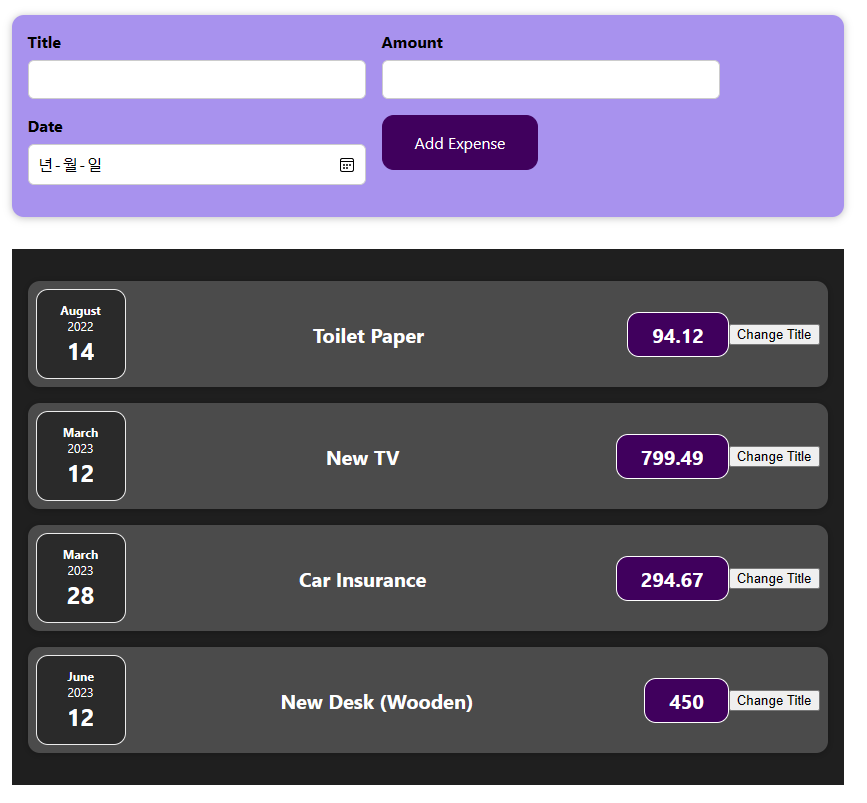Image resolution: width=867 pixels, height=803 pixels.
Task: Change Title for Car Insurance expense
Action: pyautogui.click(x=774, y=578)
